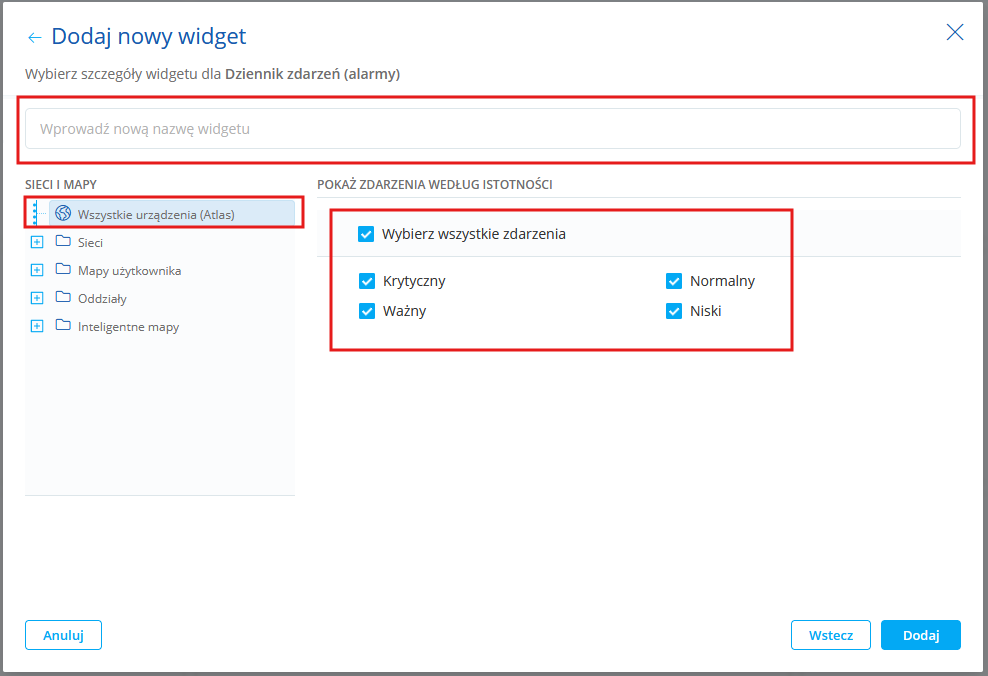This screenshot has width=988, height=676.
Task: Uncheck the Krytyczny severity checkbox
Action: (367, 281)
